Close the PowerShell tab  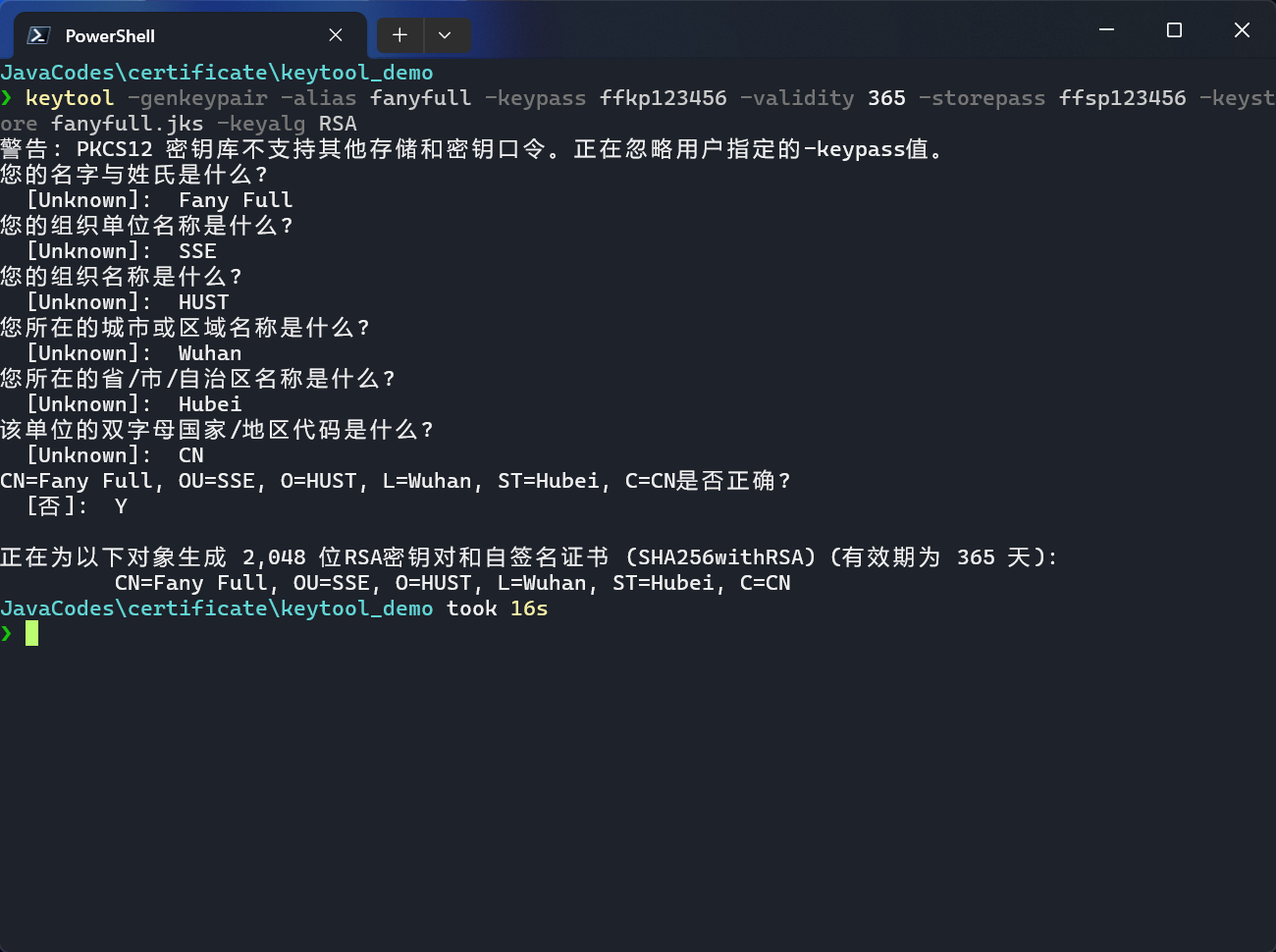[x=336, y=35]
